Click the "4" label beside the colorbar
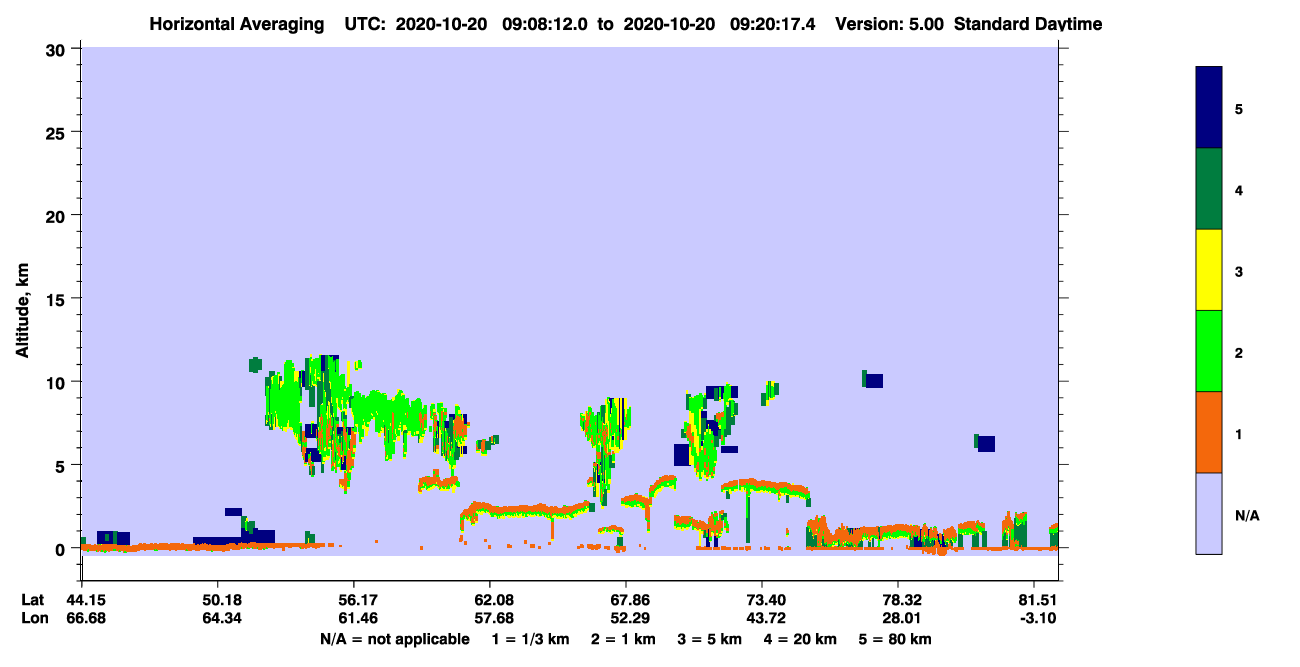The image size is (1300, 667). 1239,190
